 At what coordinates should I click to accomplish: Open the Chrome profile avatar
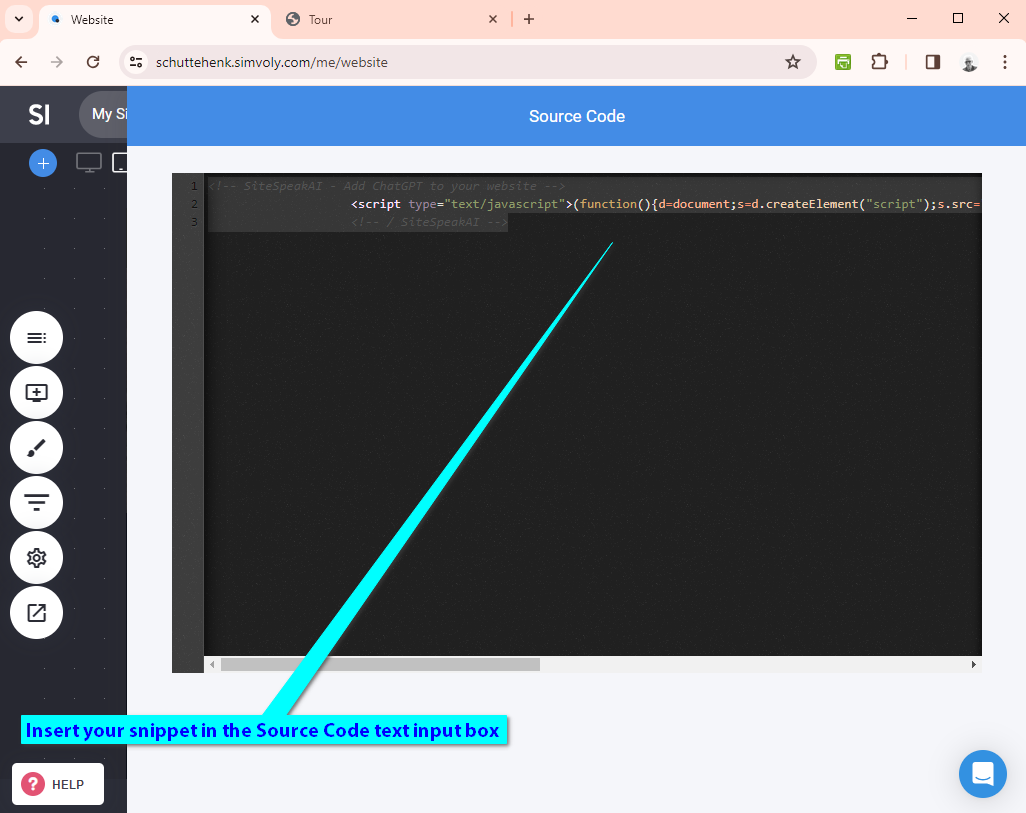(969, 62)
